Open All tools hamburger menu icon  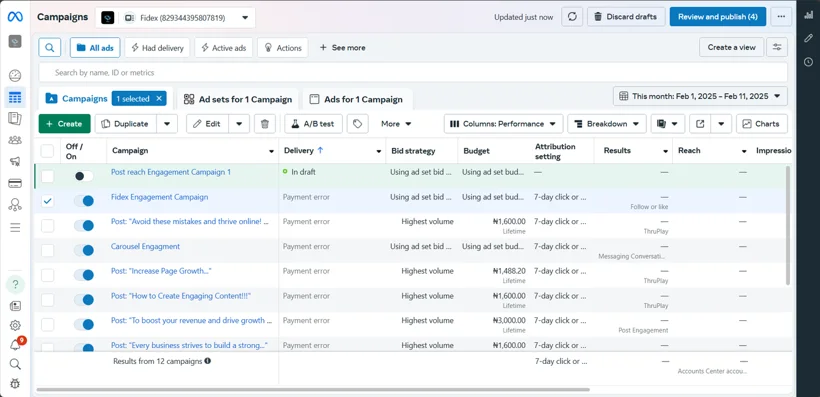coord(15,227)
